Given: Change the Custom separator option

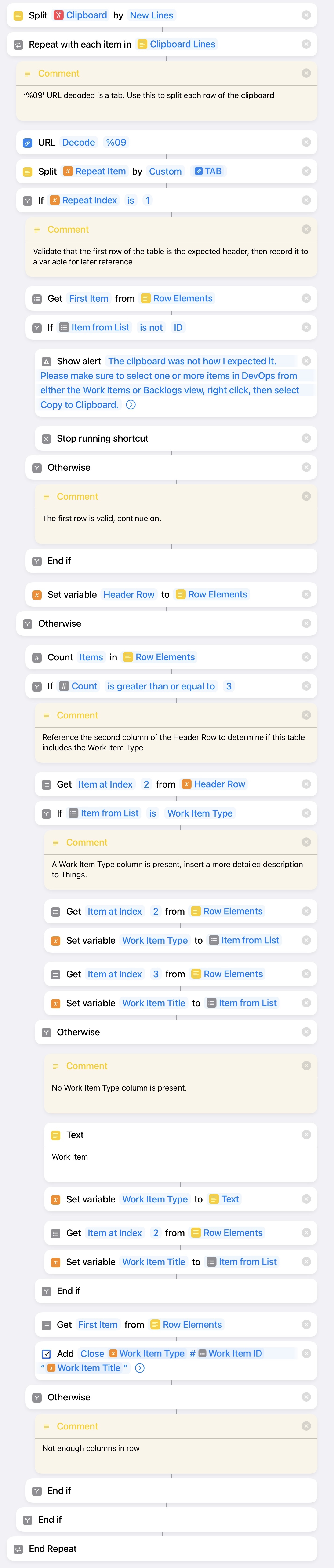Looking at the screenshot, I should [165, 172].
